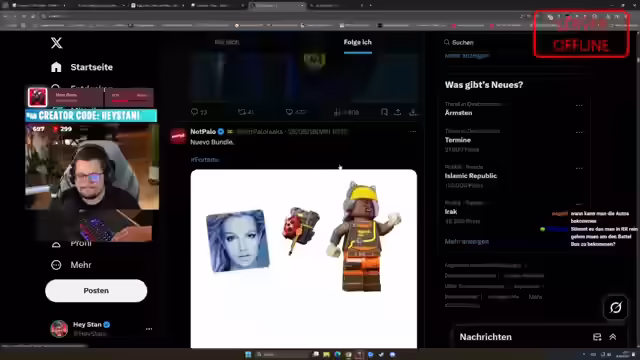Click the browser address bar

point(278,16)
